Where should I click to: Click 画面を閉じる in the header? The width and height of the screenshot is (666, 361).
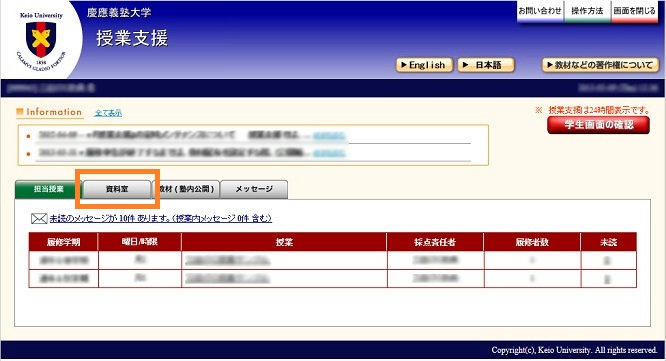pos(635,11)
